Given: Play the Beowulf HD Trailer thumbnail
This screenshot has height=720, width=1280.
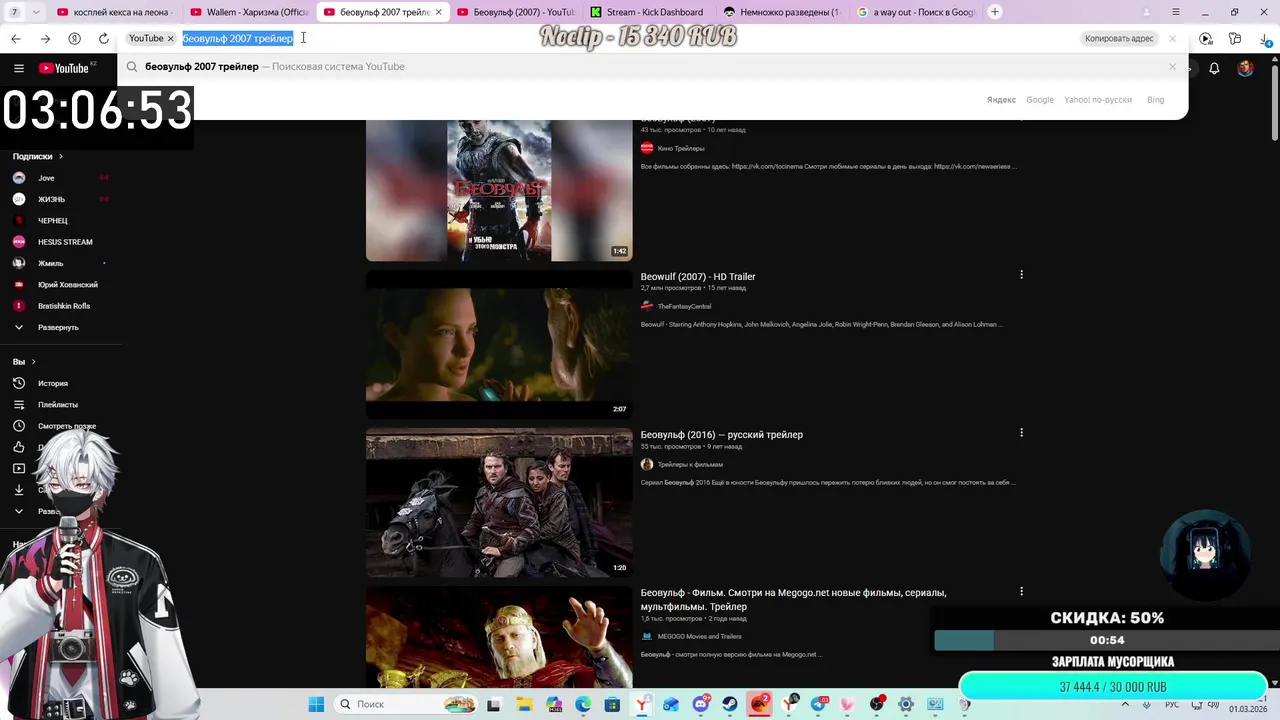Looking at the screenshot, I should (x=499, y=345).
